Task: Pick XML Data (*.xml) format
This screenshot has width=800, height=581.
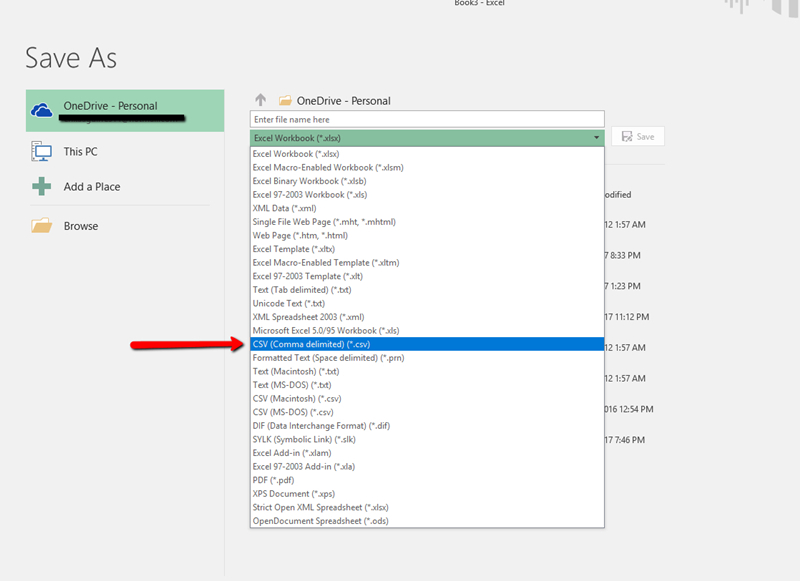Action: click(x=427, y=208)
